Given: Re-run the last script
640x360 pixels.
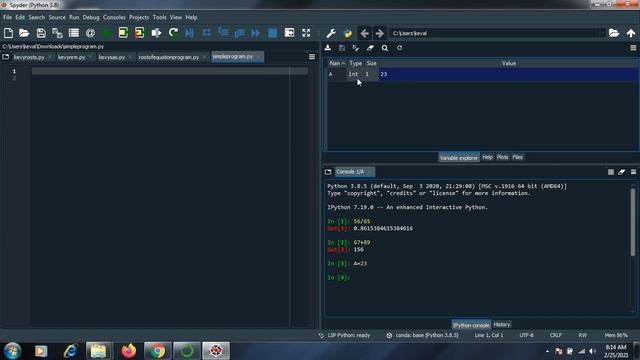Looking at the screenshot, I should pyautogui.click(x=173, y=33).
